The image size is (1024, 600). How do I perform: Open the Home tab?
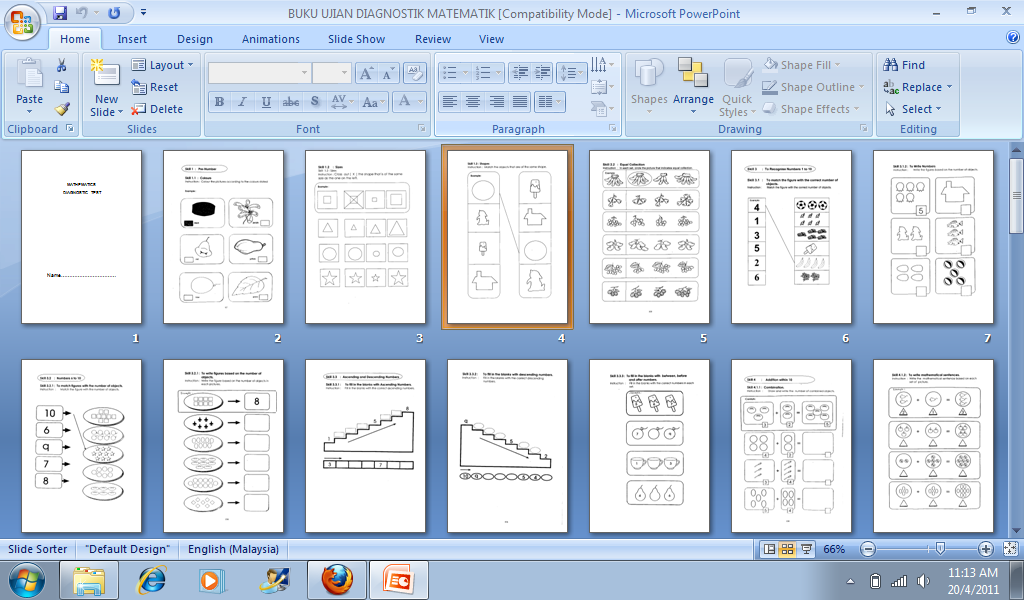click(75, 39)
